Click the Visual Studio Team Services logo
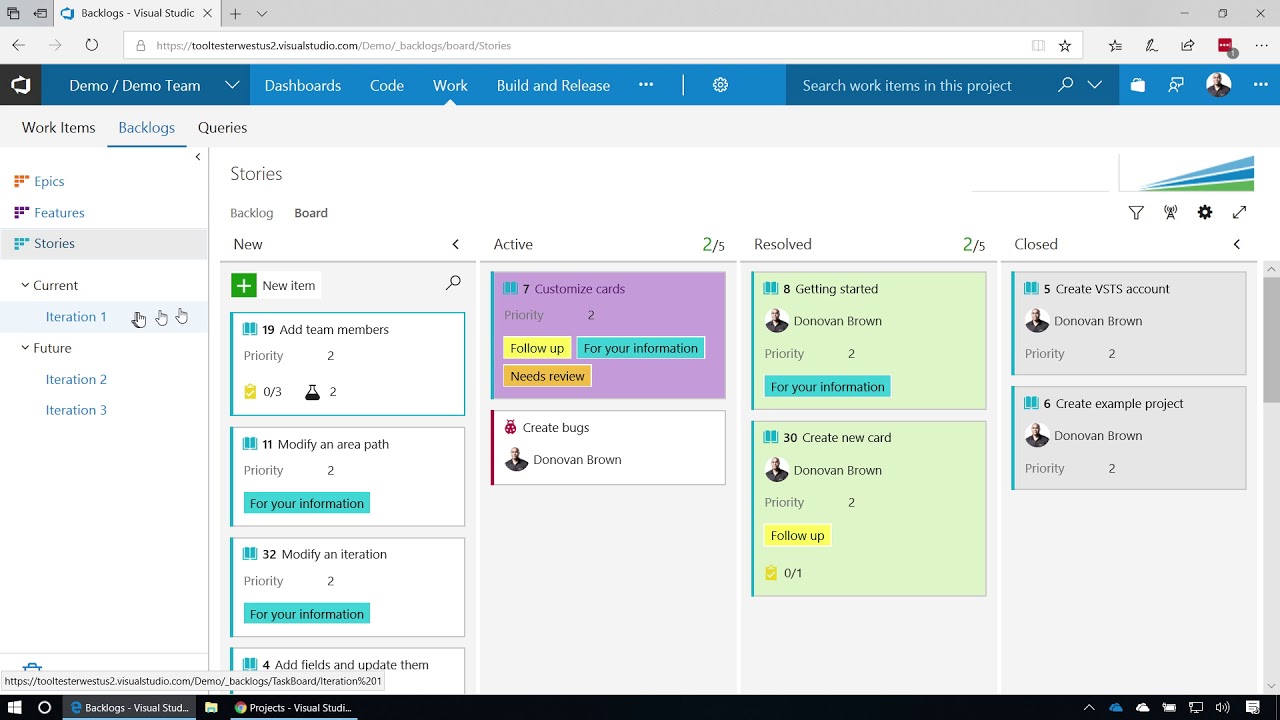 [x=21, y=85]
